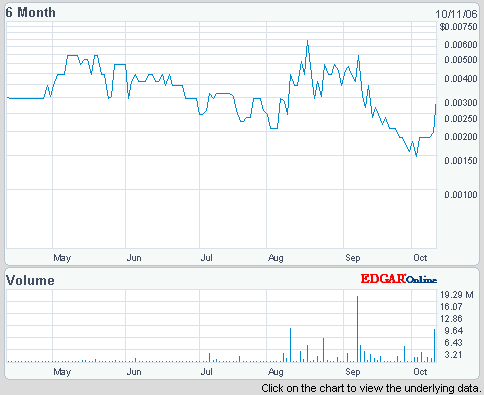Click 'Oct' under the volume chart
The image size is (484, 395).
[420, 372]
